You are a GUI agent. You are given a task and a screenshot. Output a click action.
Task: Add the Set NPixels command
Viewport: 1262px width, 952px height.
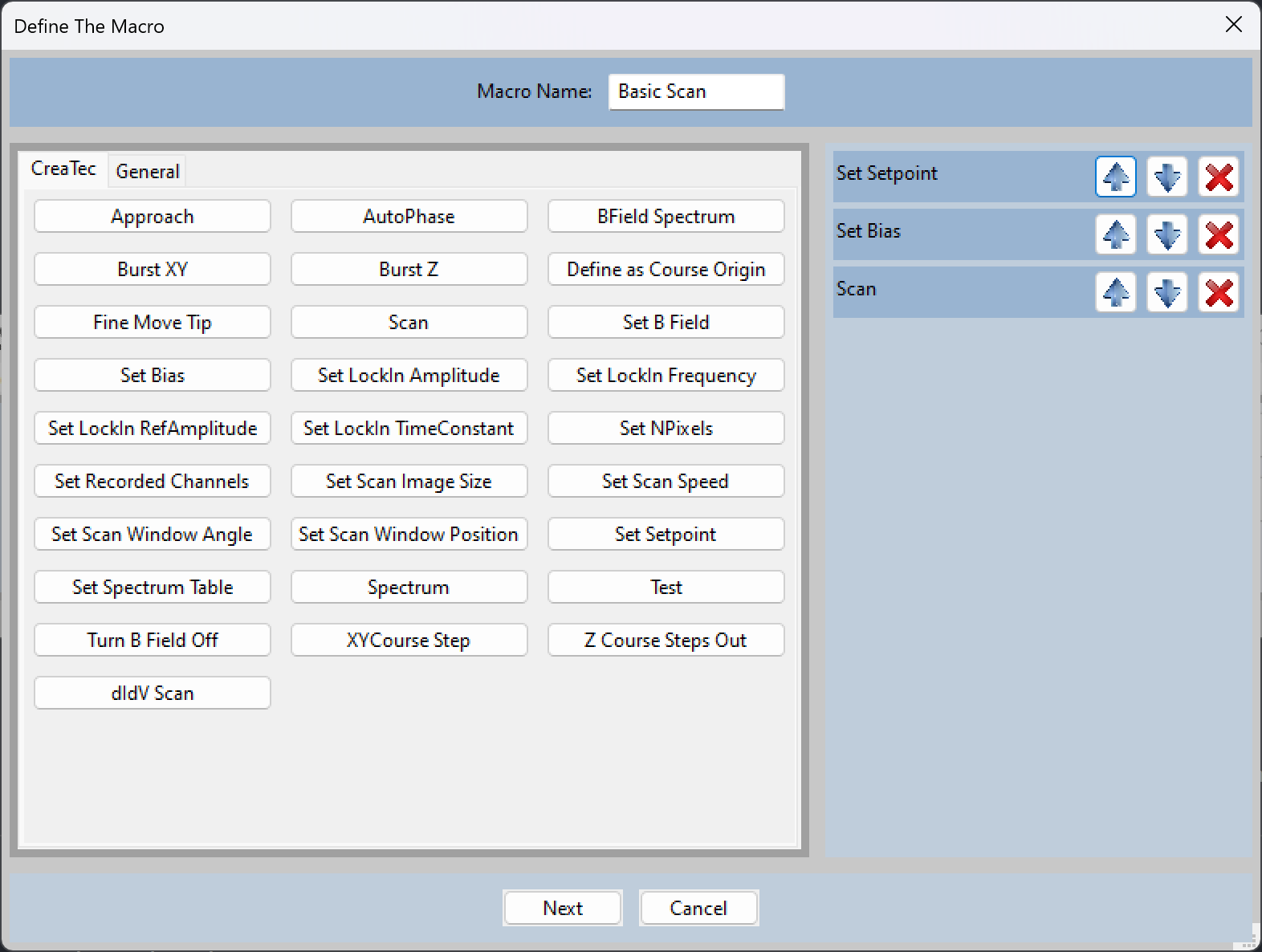pos(666,429)
